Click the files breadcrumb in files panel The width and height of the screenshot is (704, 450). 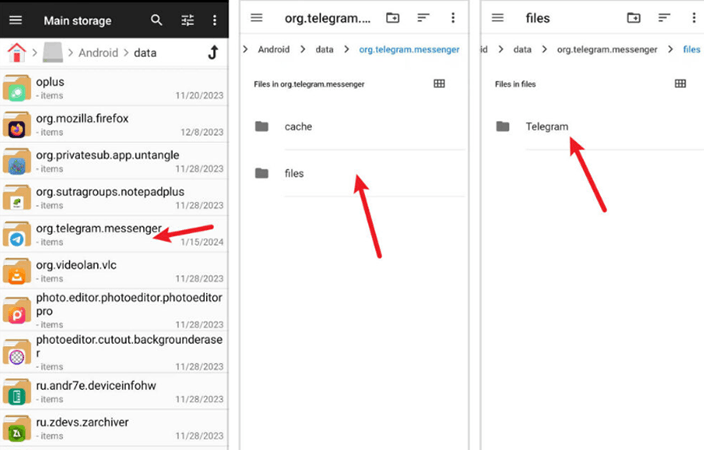click(691, 49)
